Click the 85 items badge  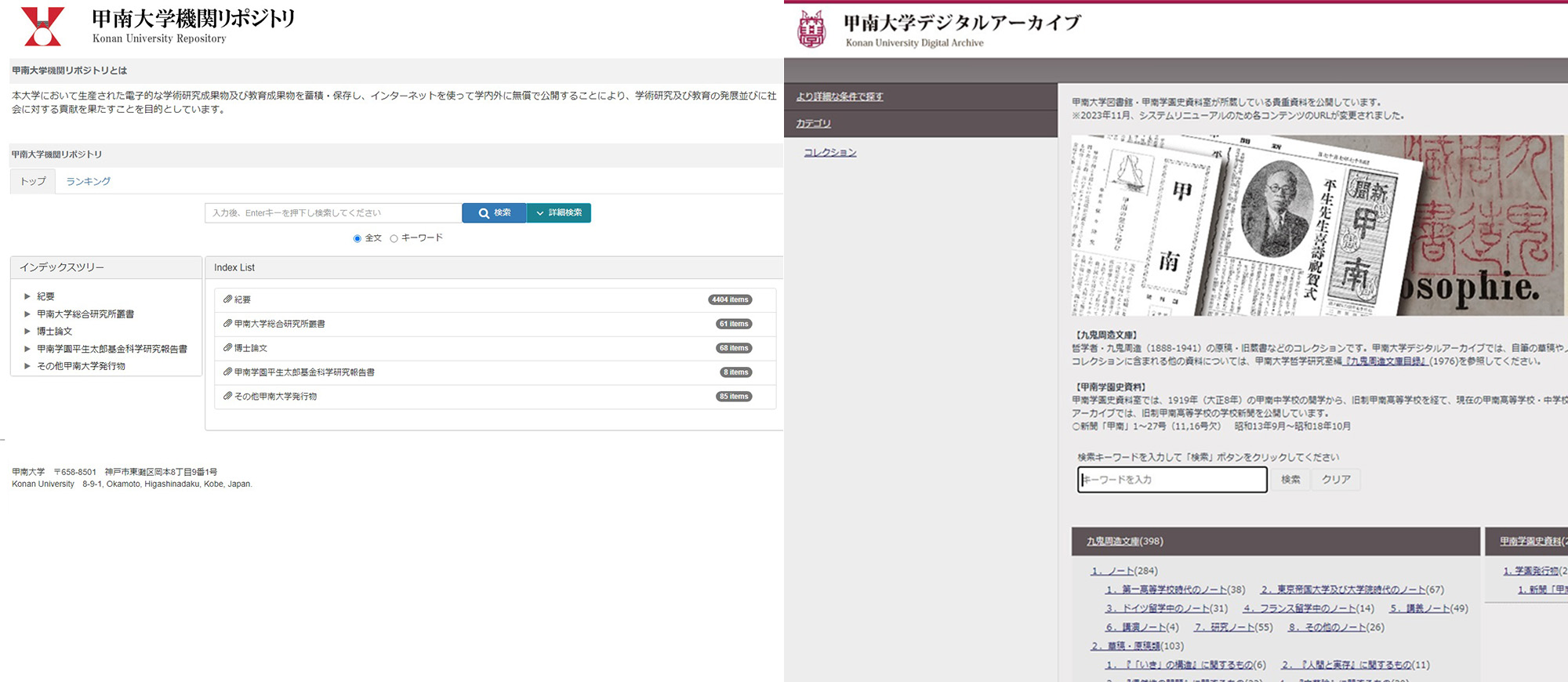coord(734,397)
